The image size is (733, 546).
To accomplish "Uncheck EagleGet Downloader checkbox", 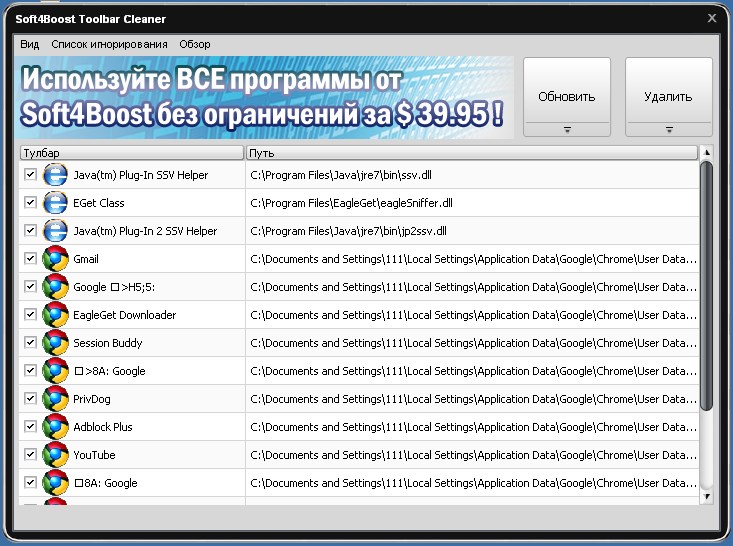I will coord(30,315).
